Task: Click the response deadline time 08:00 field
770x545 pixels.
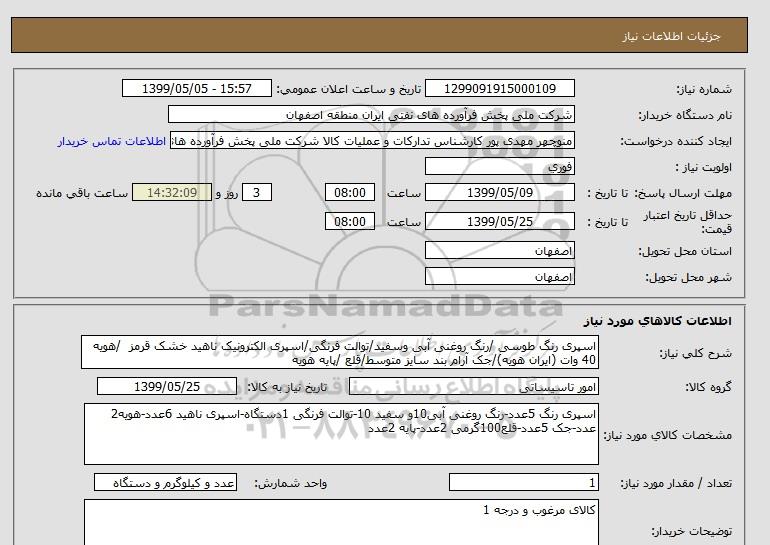Action: point(350,192)
